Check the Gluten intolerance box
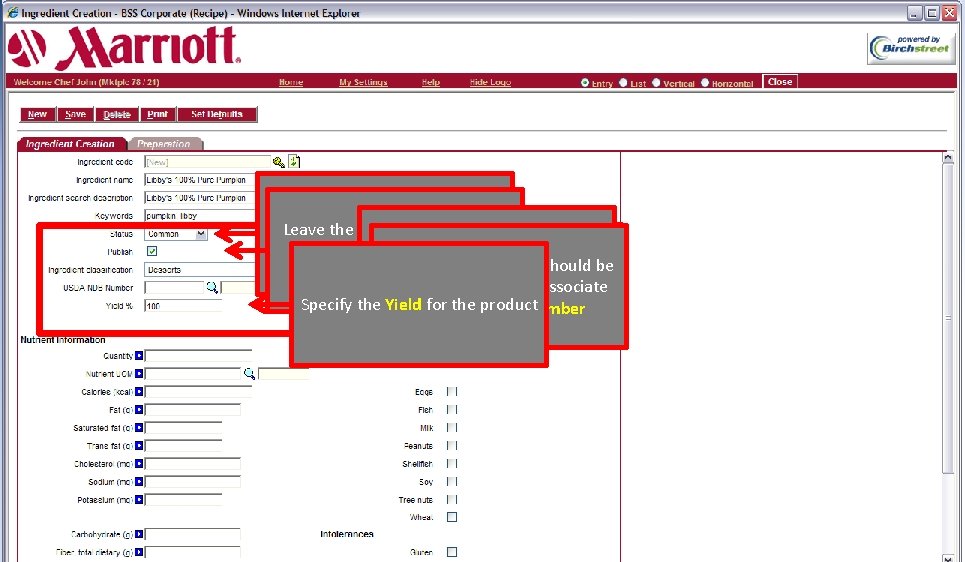 tap(452, 552)
